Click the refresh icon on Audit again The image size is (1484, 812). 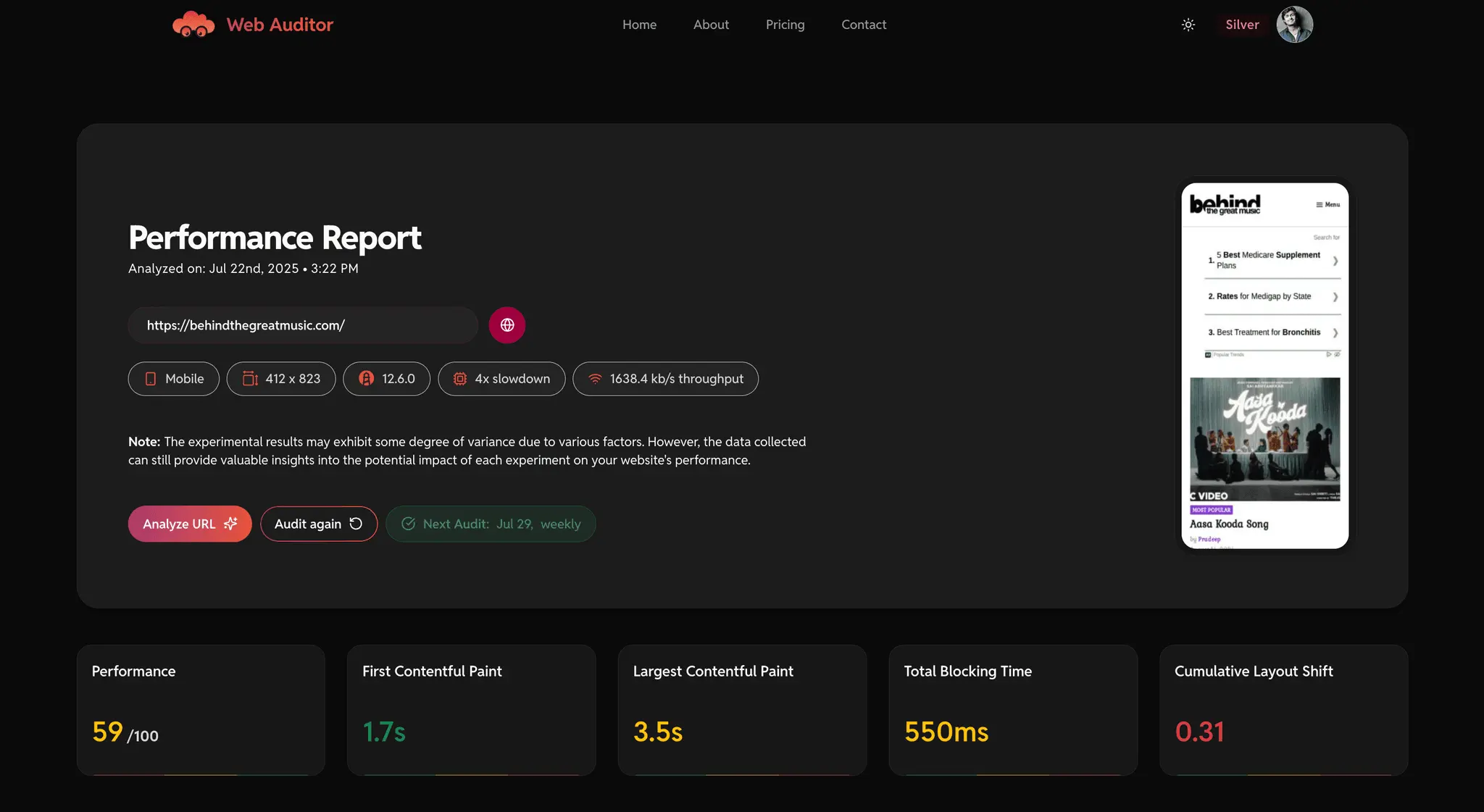[356, 524]
